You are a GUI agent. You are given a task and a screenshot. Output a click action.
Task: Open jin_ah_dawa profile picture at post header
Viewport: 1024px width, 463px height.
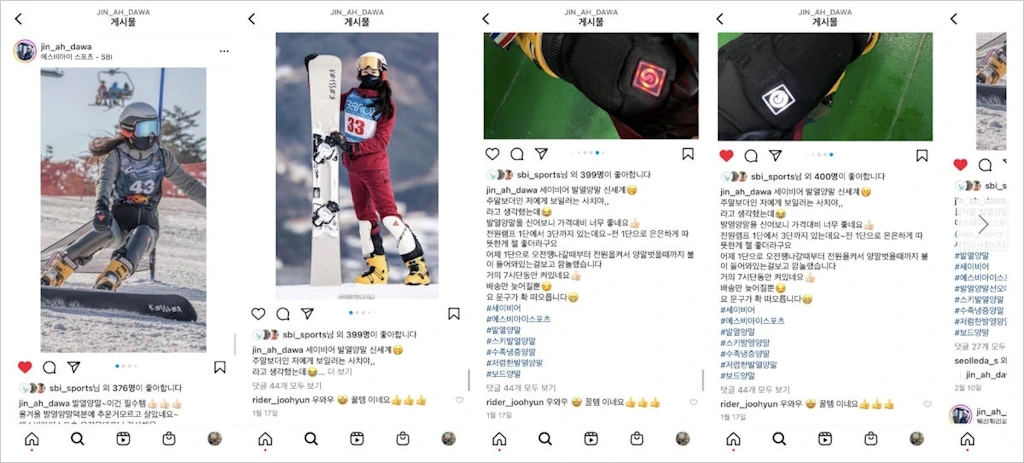pyautogui.click(x=25, y=51)
